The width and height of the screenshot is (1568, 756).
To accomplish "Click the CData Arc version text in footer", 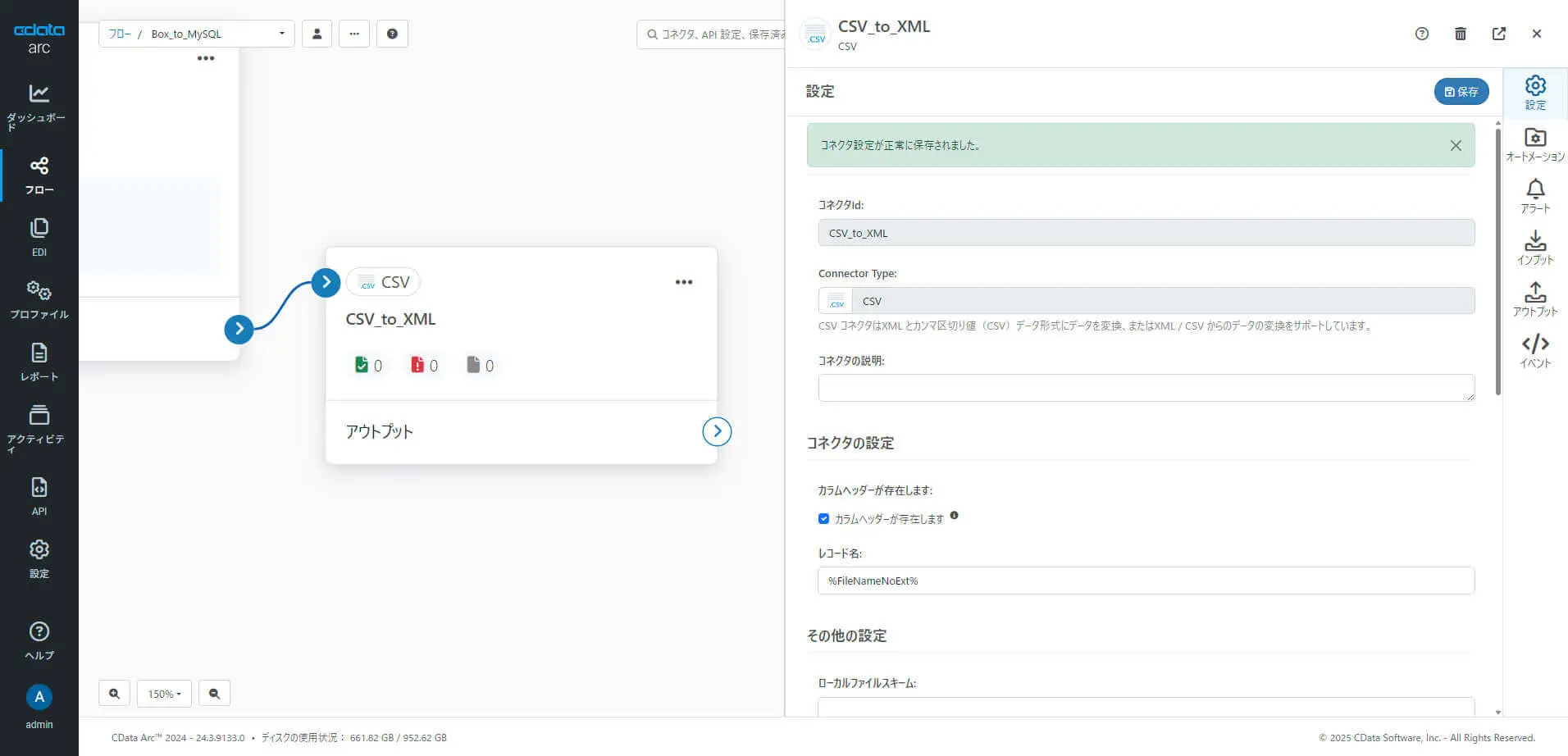I will pyautogui.click(x=178, y=738).
